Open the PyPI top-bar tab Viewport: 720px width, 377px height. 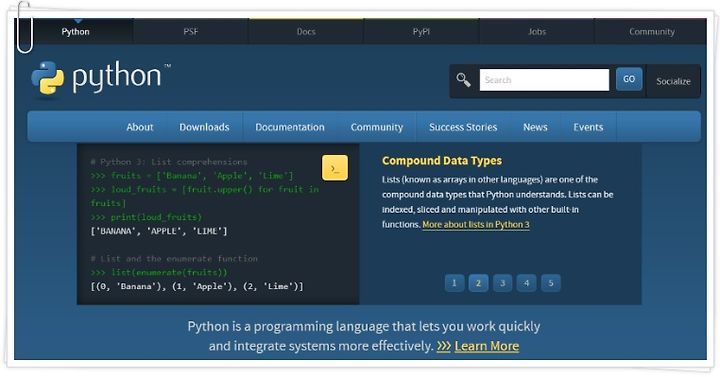tap(421, 32)
